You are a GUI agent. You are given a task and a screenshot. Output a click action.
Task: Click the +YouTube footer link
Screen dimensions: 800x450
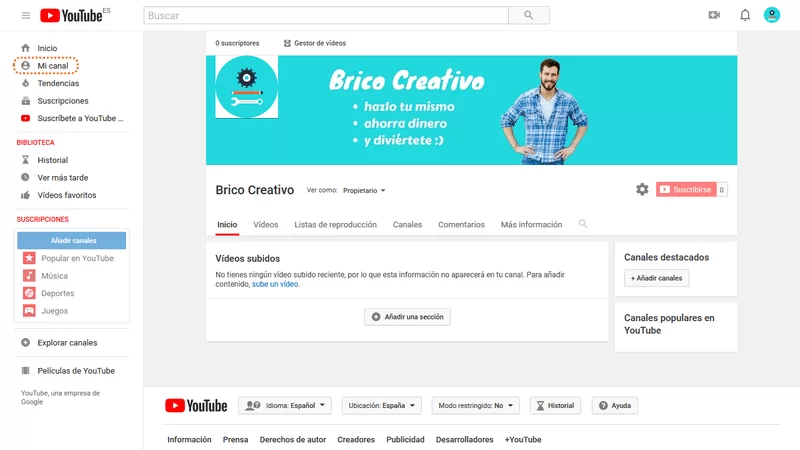pyautogui.click(x=523, y=440)
